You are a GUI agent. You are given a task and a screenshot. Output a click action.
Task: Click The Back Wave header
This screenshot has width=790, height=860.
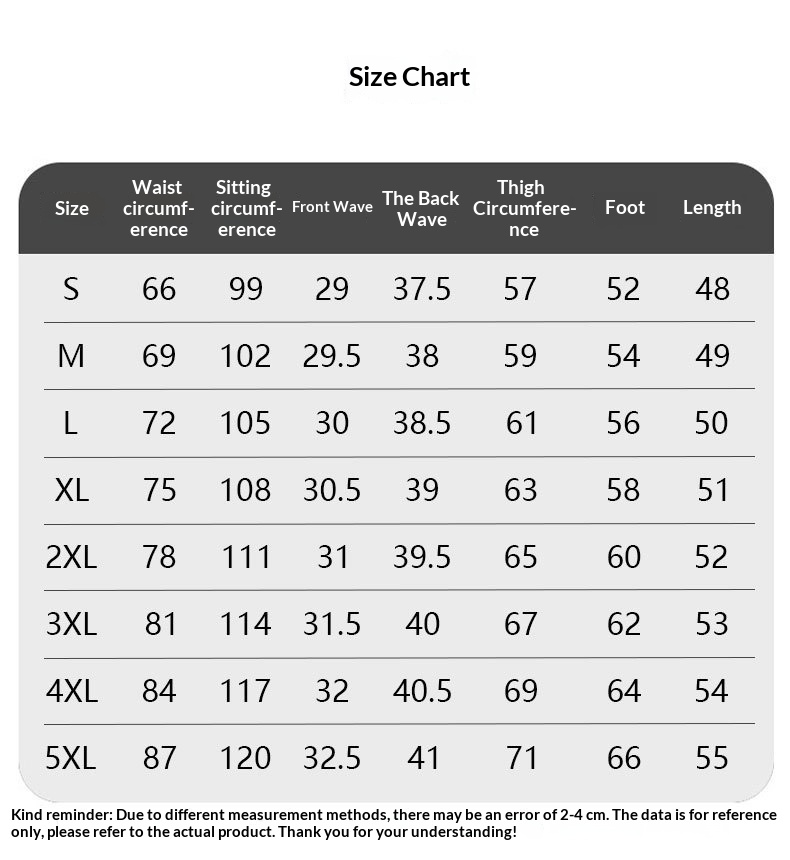point(421,208)
